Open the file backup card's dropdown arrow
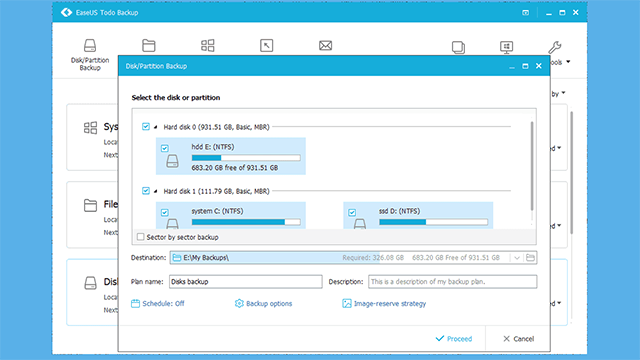640x360 pixels. coord(559,225)
